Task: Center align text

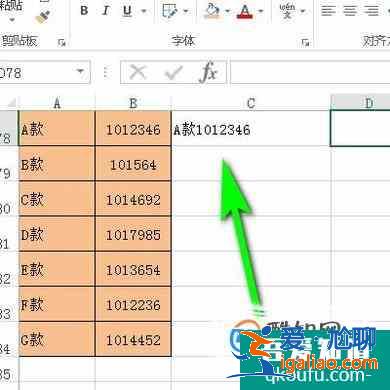Action: [350, 10]
